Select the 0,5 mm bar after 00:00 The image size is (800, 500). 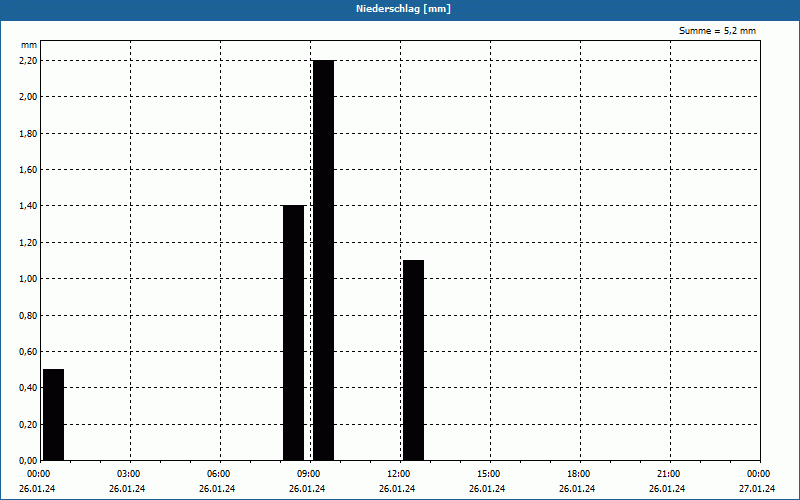[x=54, y=415]
